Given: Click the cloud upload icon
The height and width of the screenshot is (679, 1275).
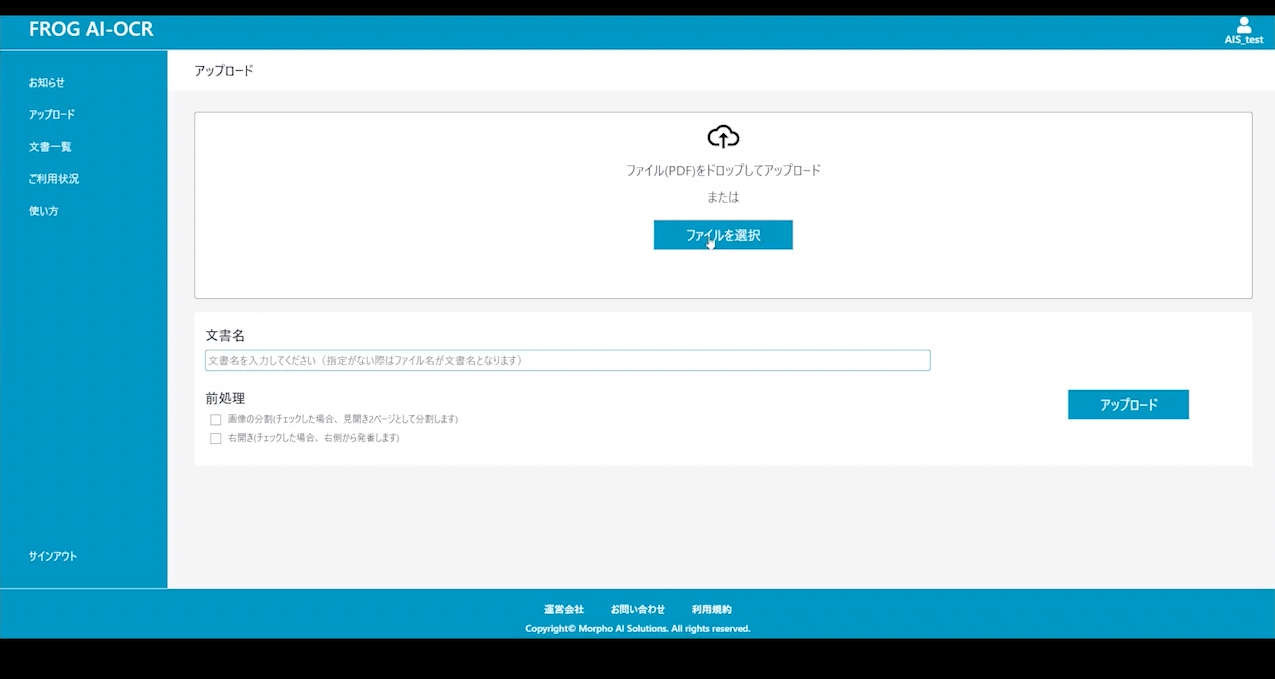Looking at the screenshot, I should click(x=723, y=136).
